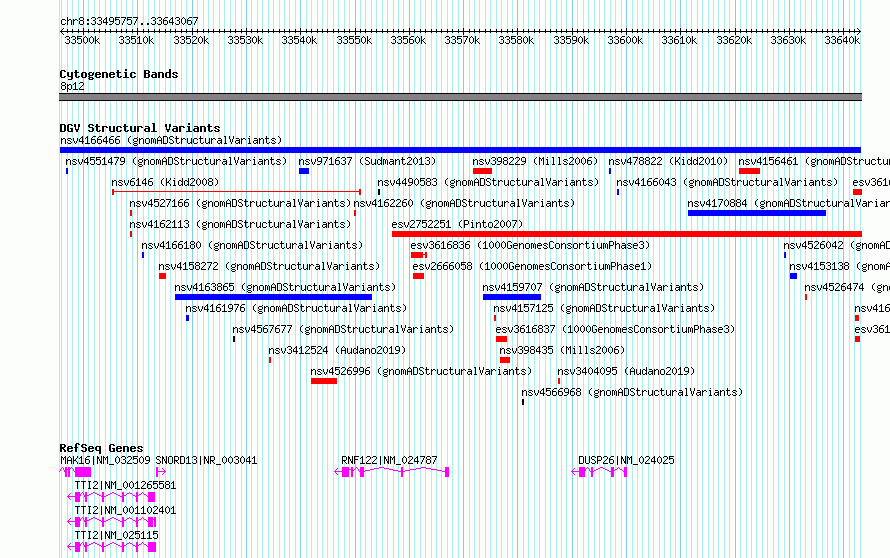Select RNF122 gene structure glyph
This screenshot has width=890, height=558.
click(392, 472)
